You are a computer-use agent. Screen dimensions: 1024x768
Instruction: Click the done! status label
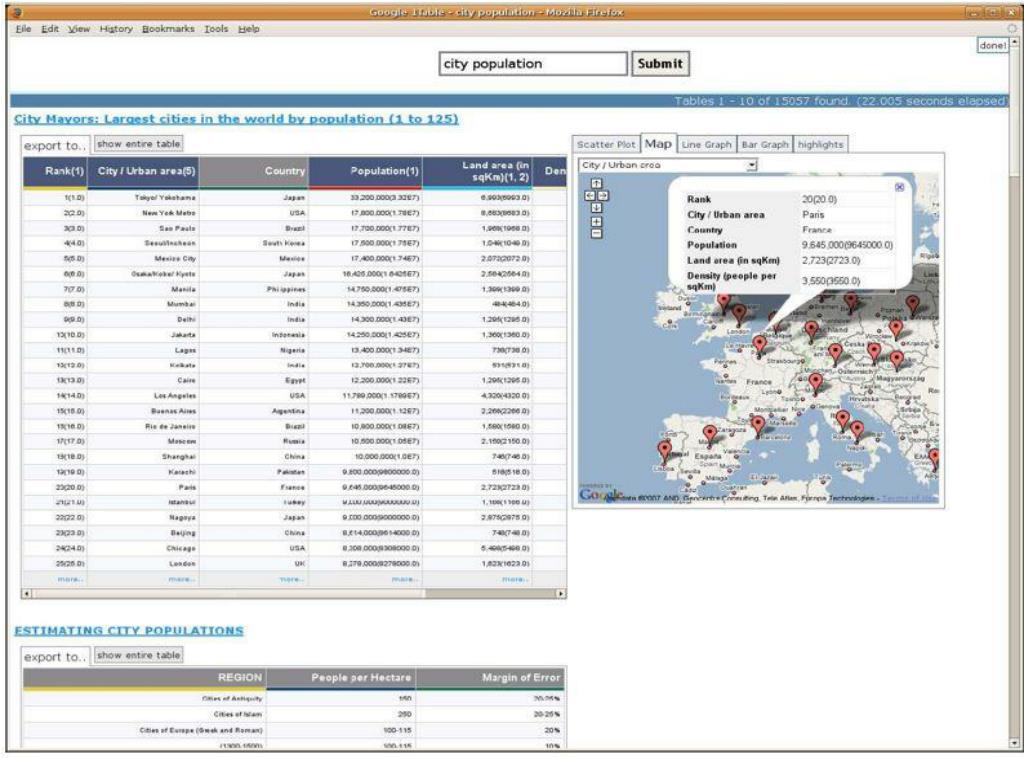pos(993,45)
